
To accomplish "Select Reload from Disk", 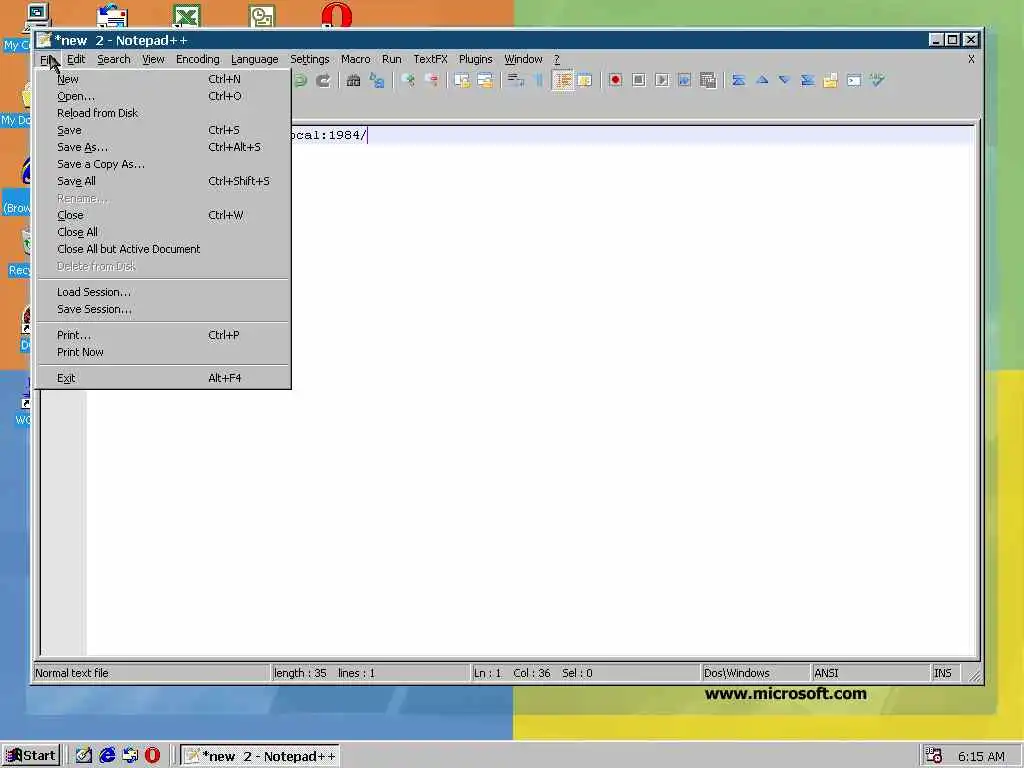I will tap(163, 113).
